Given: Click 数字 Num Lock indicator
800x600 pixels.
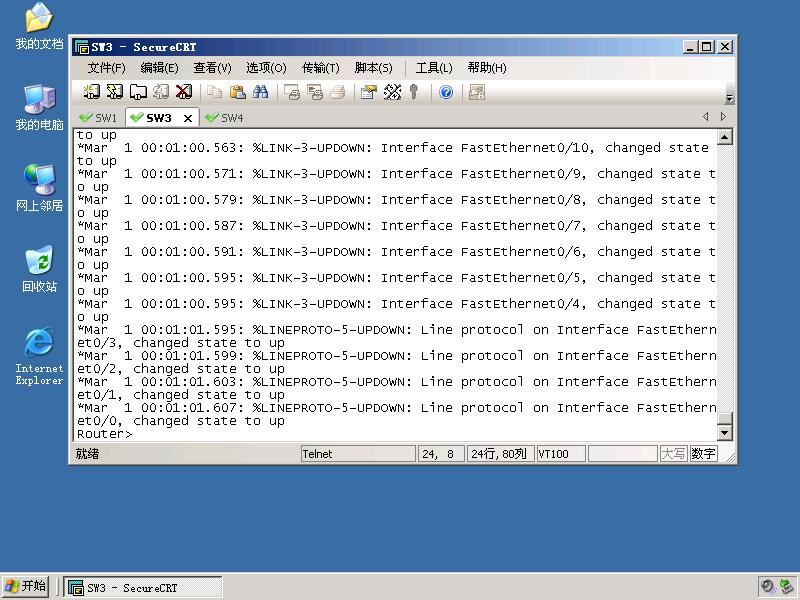Looking at the screenshot, I should (703, 454).
